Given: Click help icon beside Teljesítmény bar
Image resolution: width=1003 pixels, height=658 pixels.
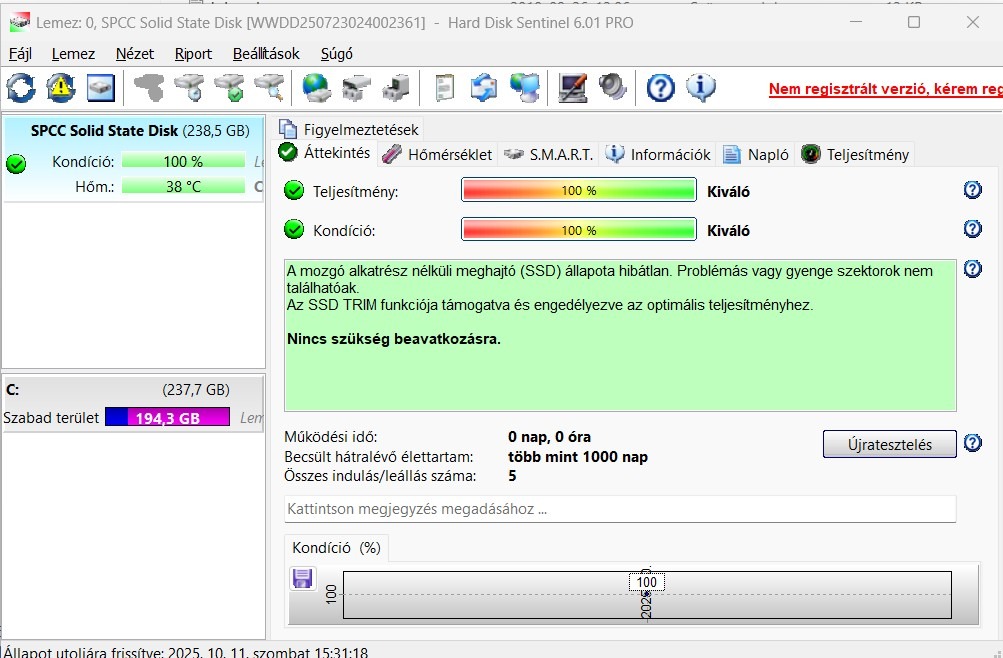Looking at the screenshot, I should (x=972, y=189).
